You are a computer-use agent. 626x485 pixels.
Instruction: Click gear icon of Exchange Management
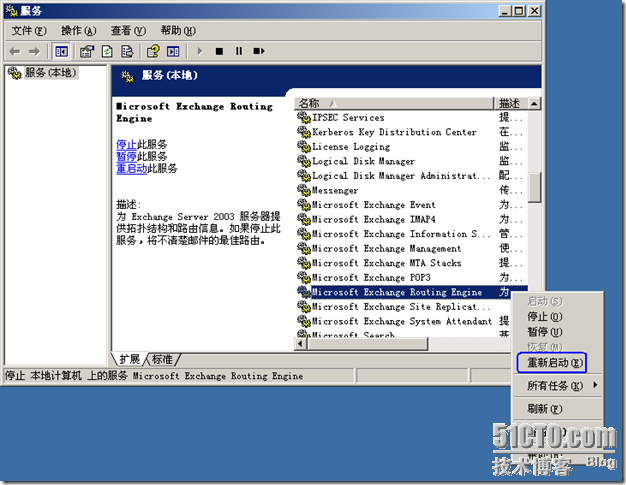point(304,248)
